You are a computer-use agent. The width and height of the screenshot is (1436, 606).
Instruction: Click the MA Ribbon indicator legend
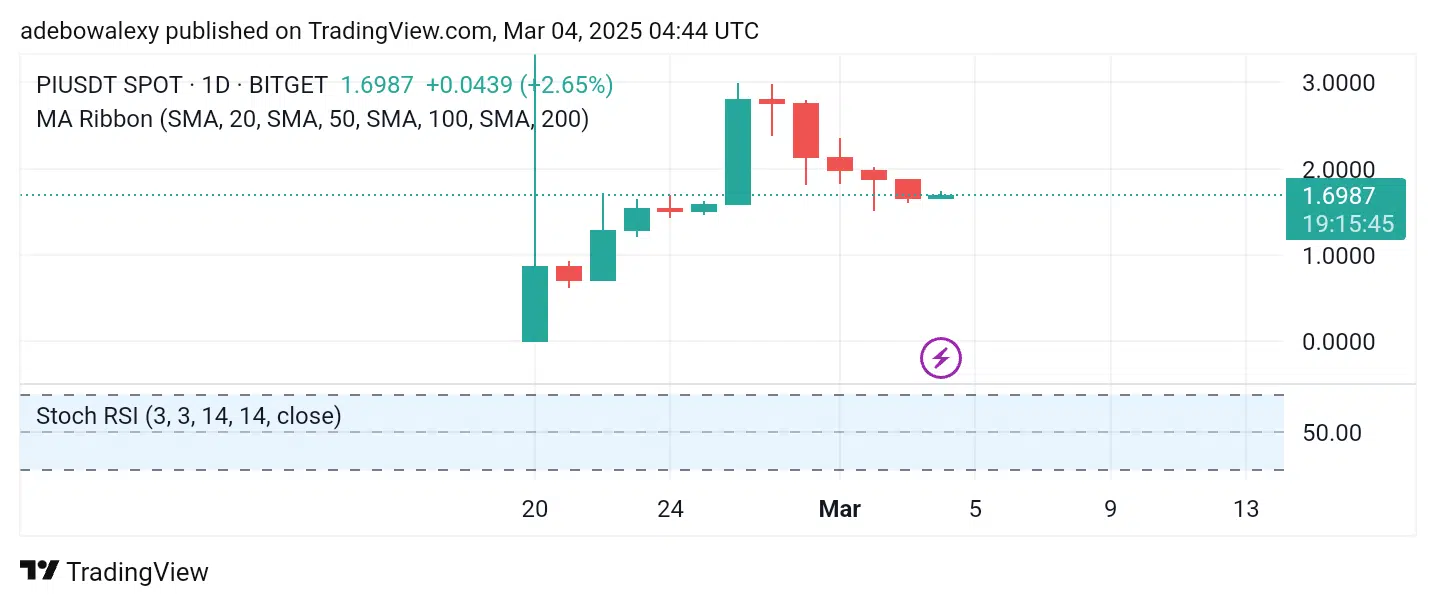pos(312,120)
